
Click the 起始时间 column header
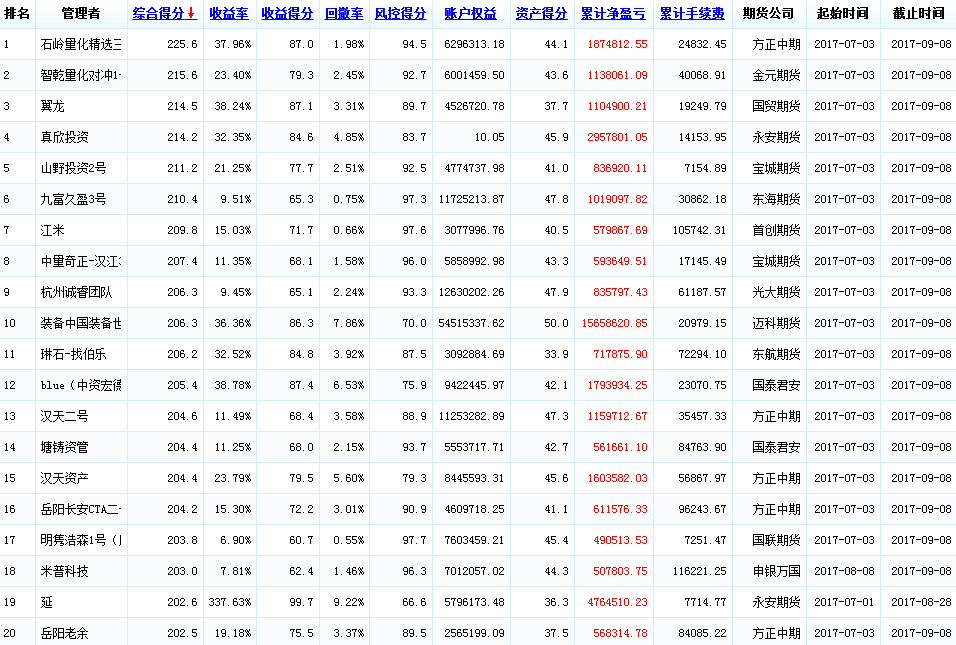coord(843,13)
